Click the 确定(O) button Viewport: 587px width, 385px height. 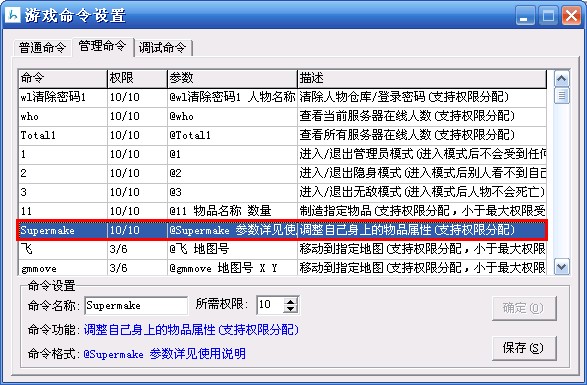click(524, 308)
